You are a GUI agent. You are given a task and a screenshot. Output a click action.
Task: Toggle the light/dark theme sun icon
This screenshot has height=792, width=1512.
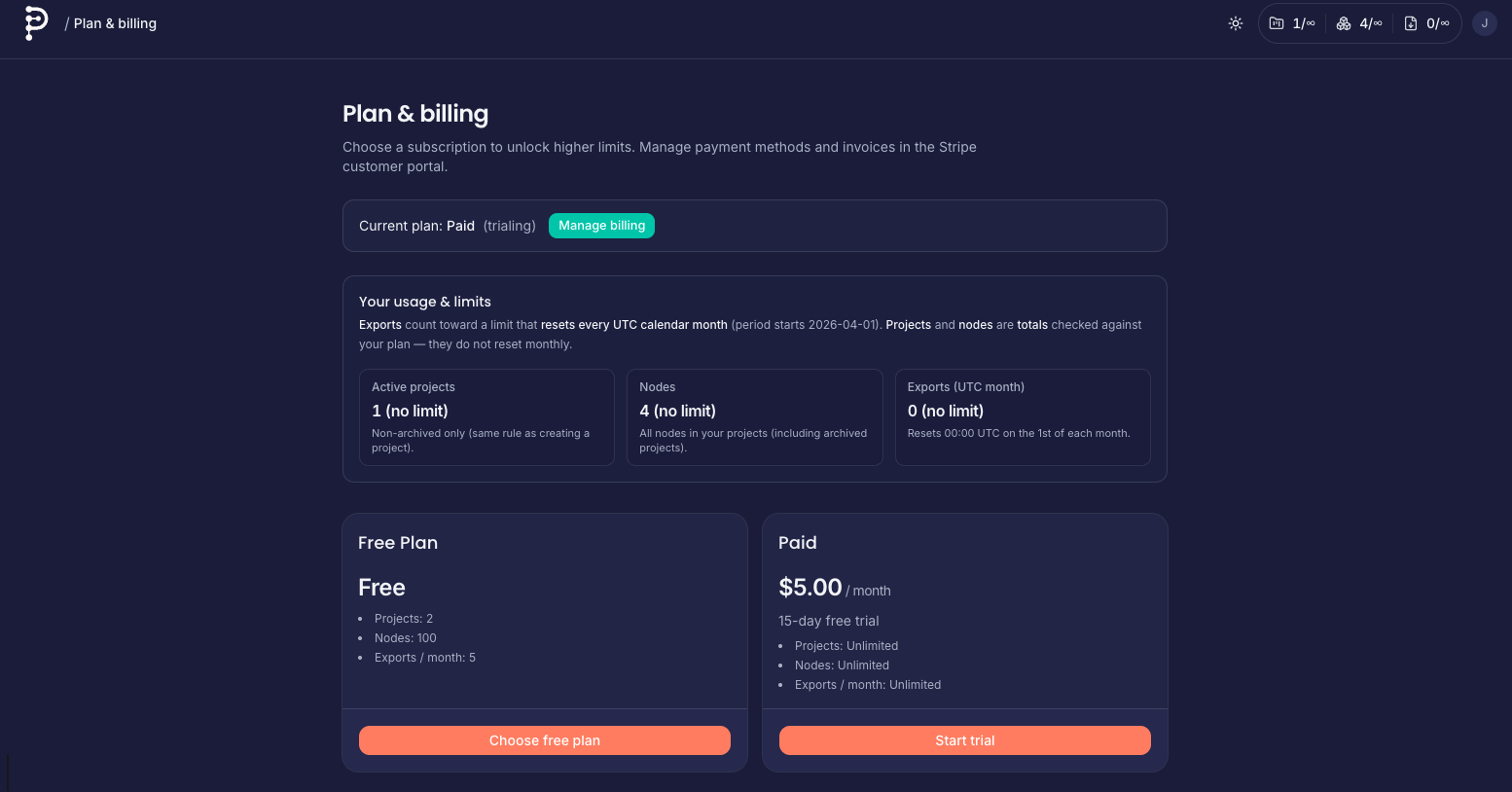tap(1236, 23)
